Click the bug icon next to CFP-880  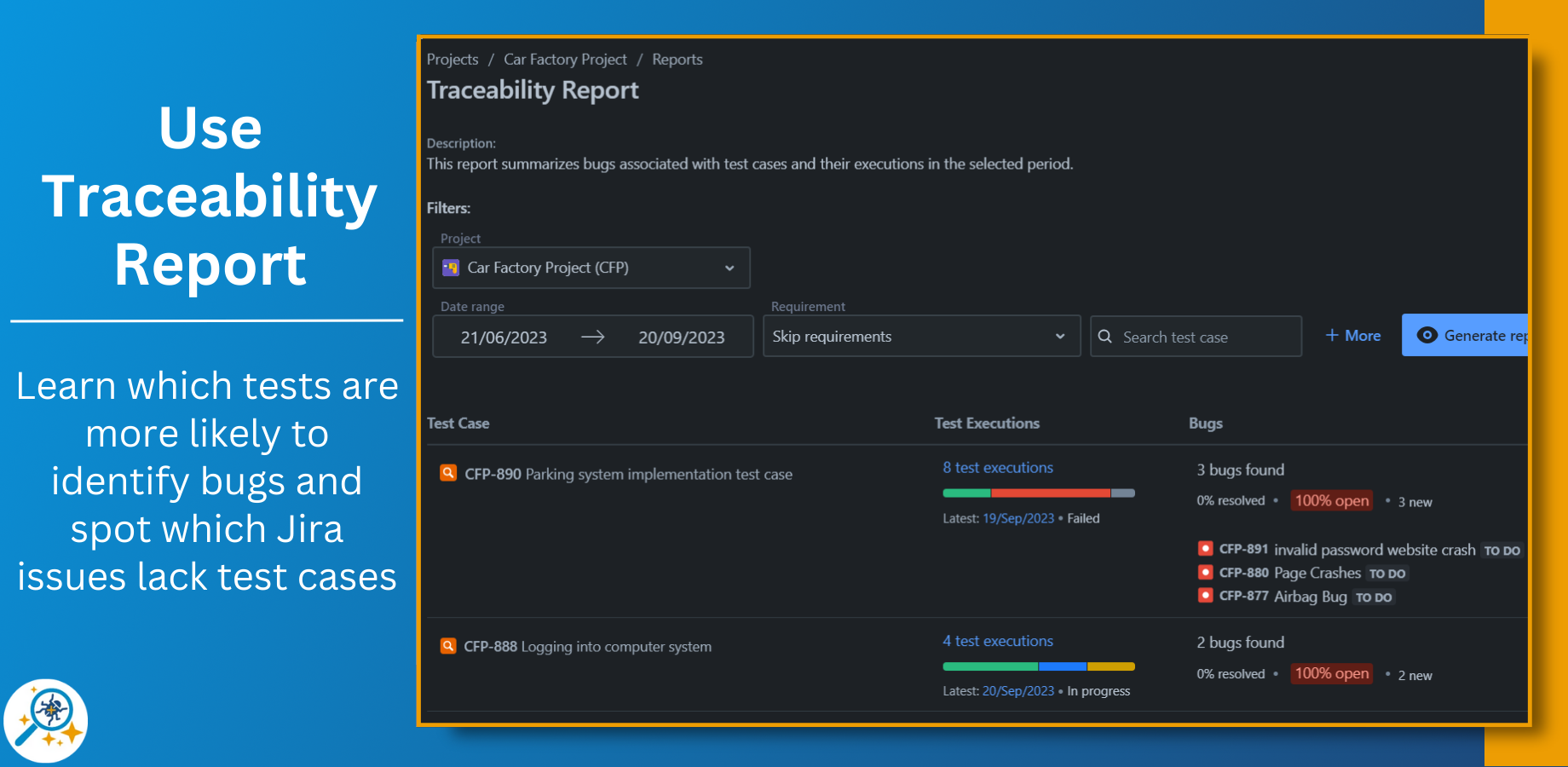tap(1205, 572)
